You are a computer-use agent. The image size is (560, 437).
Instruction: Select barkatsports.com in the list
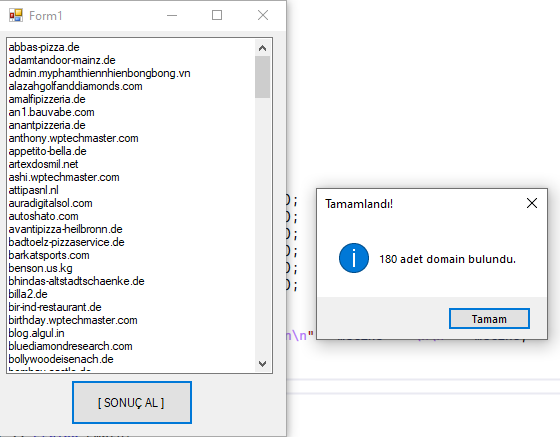point(49,255)
